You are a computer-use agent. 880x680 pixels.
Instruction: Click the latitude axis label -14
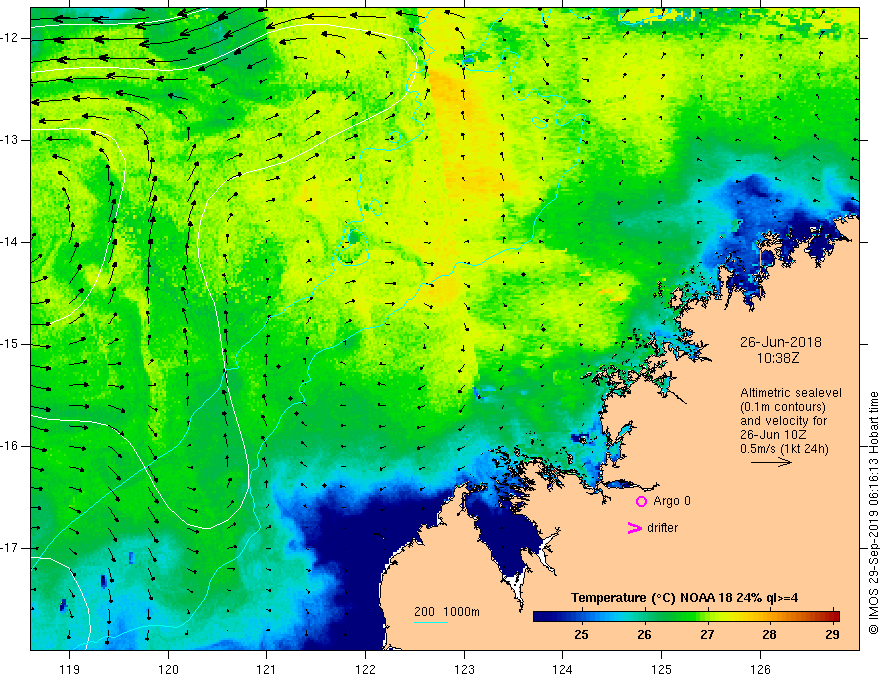coord(11,242)
